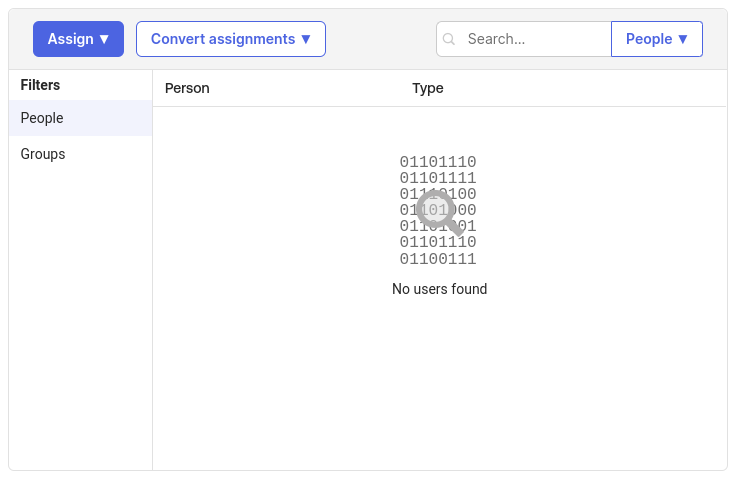The height and width of the screenshot is (477, 735).
Task: Click the top binary row 01101110
Action: [x=438, y=162]
